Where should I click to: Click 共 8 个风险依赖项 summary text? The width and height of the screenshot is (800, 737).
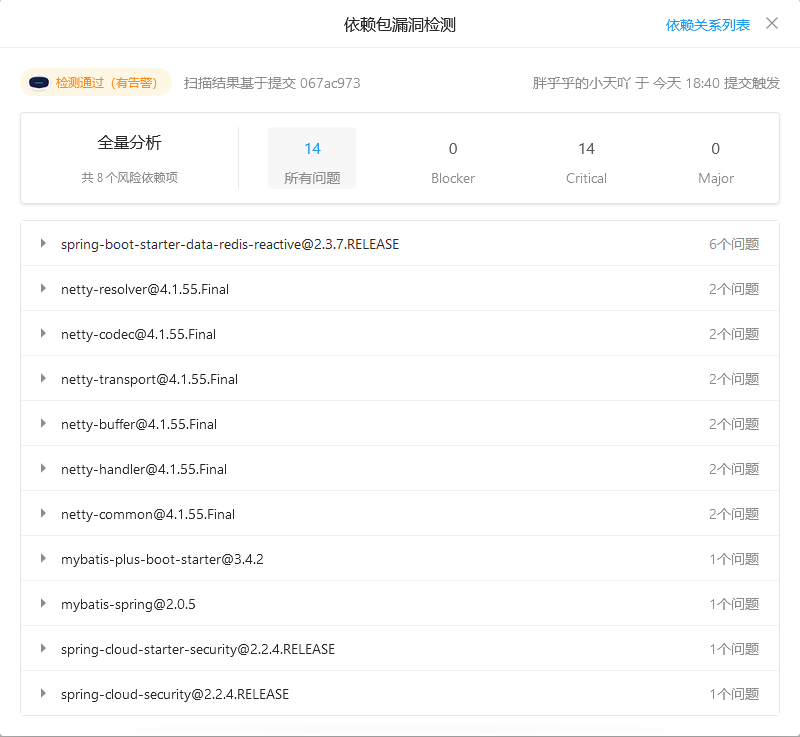click(x=130, y=177)
